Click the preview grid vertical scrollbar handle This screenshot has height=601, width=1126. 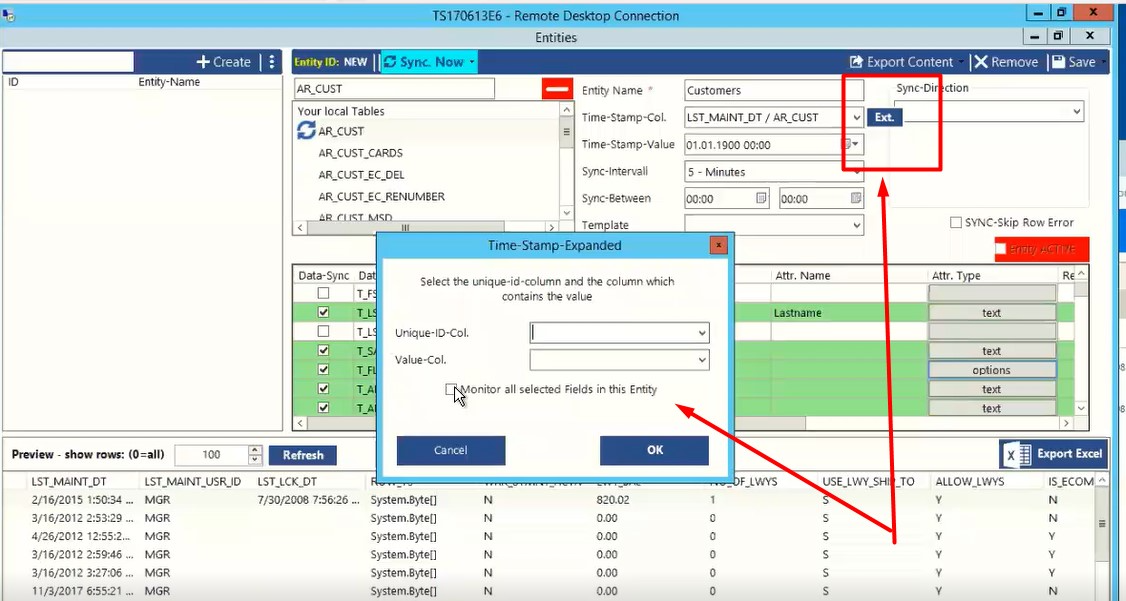tap(1102, 524)
